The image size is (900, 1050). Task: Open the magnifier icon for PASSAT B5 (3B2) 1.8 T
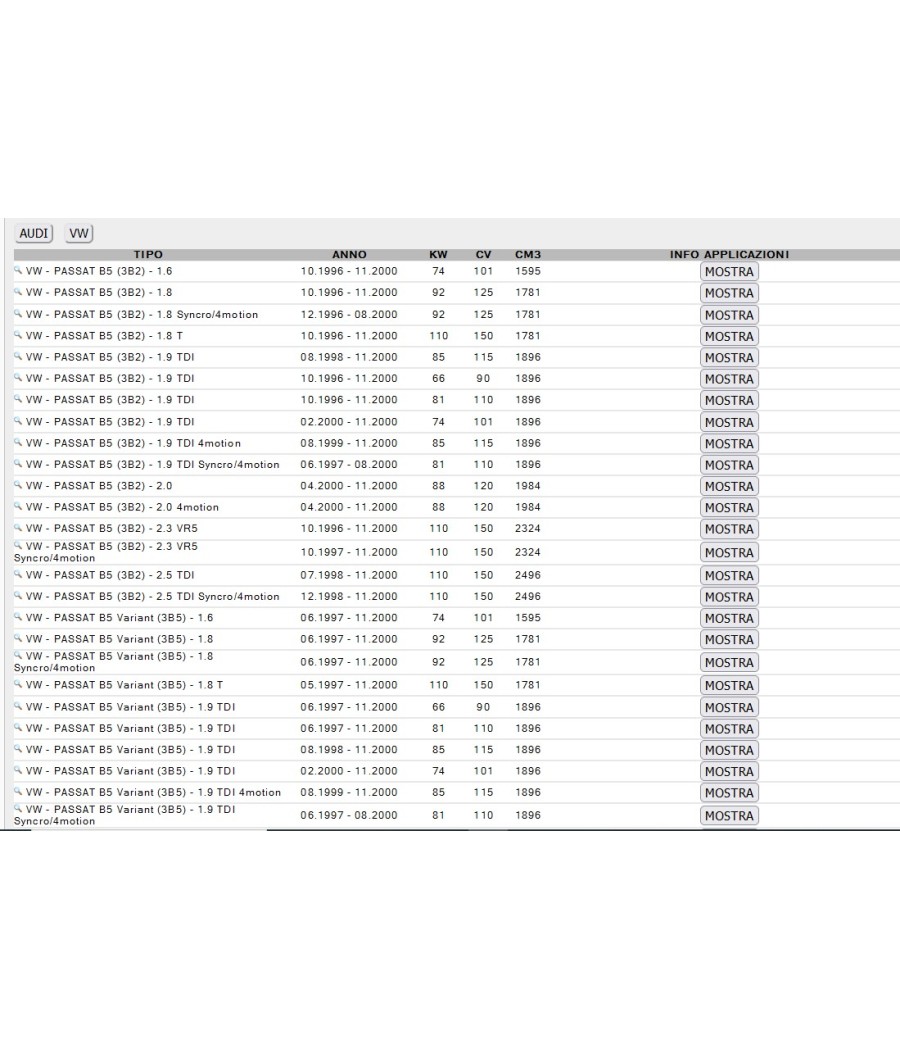(x=18, y=335)
